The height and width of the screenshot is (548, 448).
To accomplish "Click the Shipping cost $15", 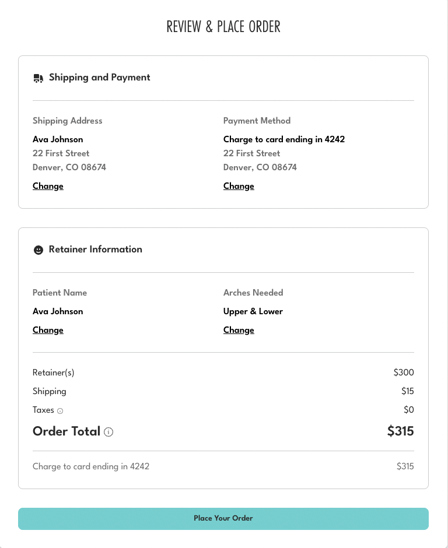I will [x=407, y=391].
